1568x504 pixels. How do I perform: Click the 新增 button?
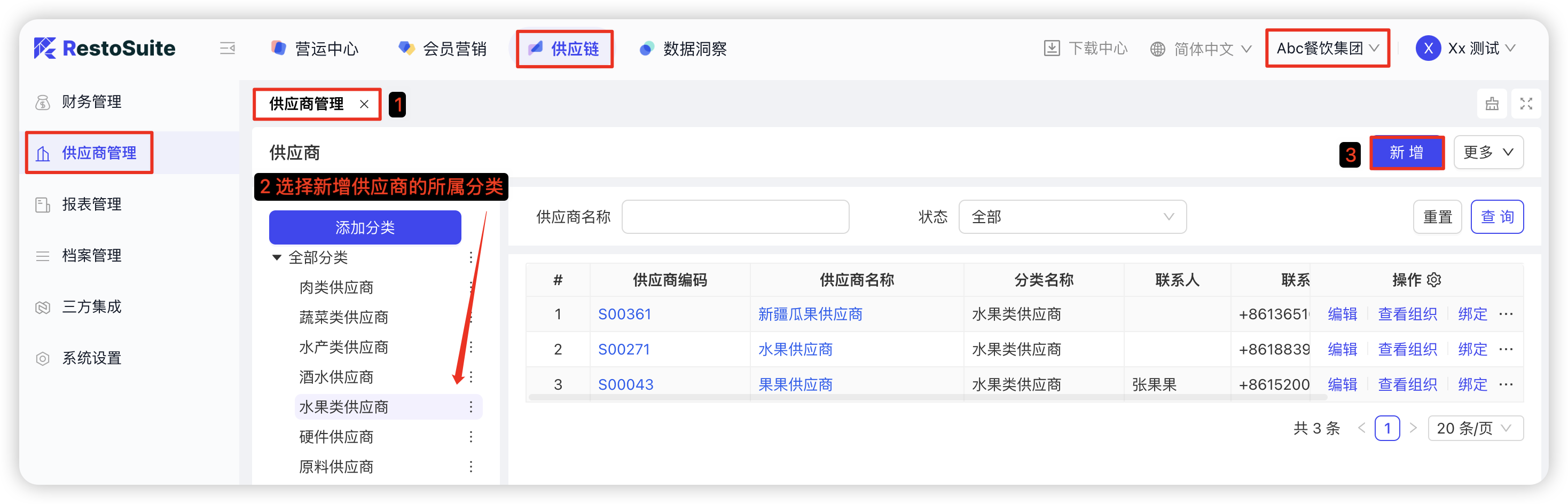[1406, 152]
